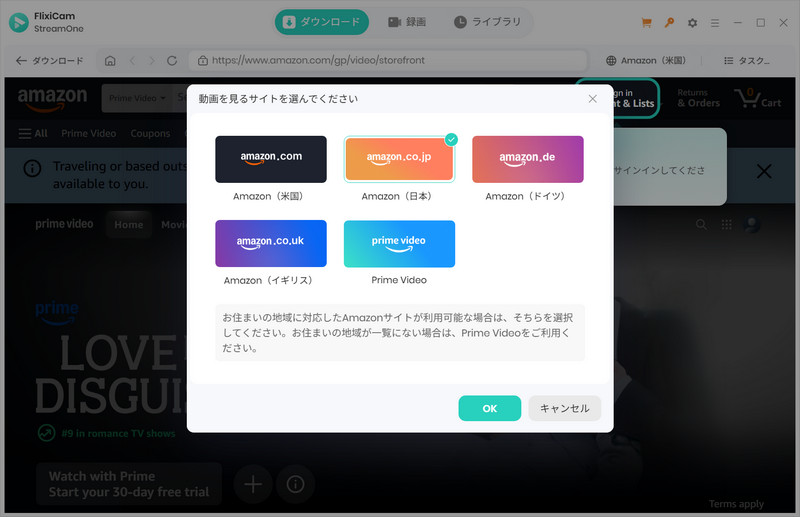Screen dimensions: 800x517
Task: Click the Amazon logo on webpage
Action: point(52,98)
